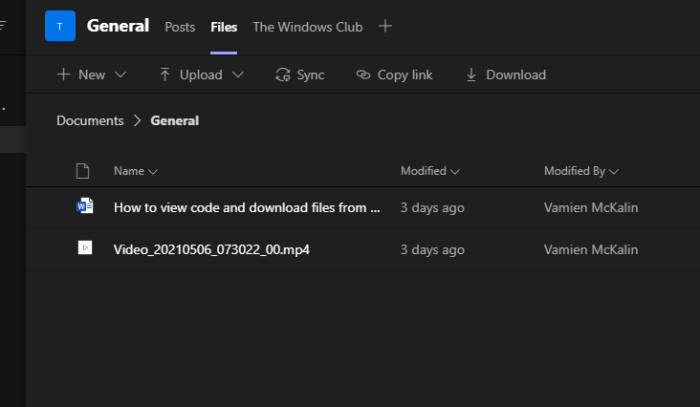Click the Download arrow icon

[471, 75]
